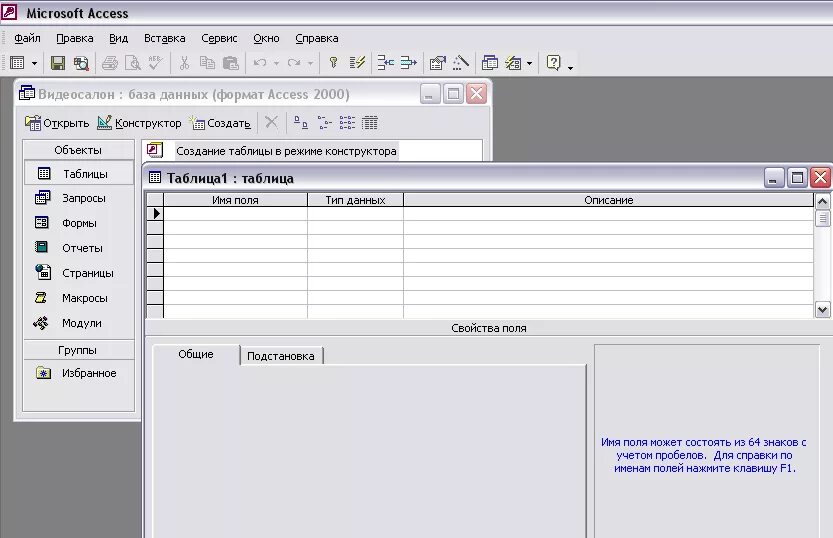
Task: Click Конструктор button in database window
Action: 139,123
